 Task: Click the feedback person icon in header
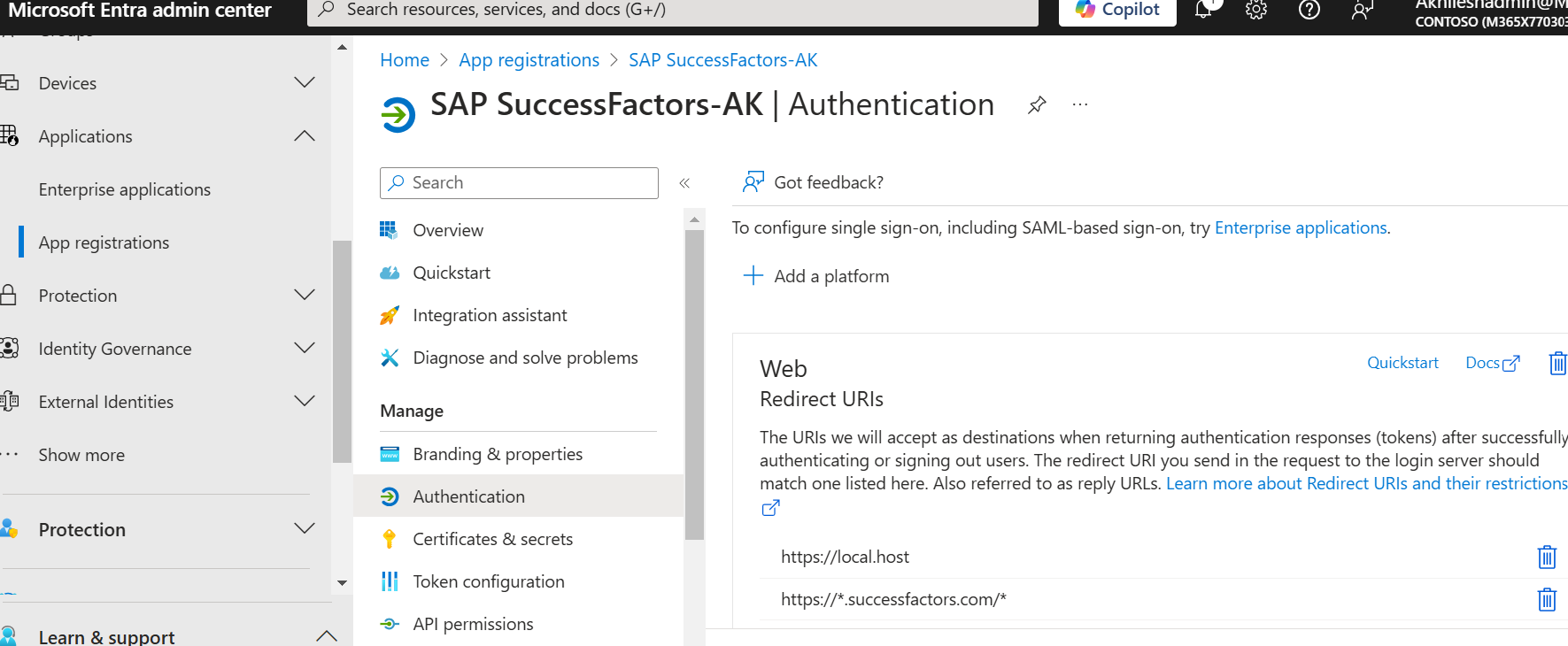[x=1363, y=10]
